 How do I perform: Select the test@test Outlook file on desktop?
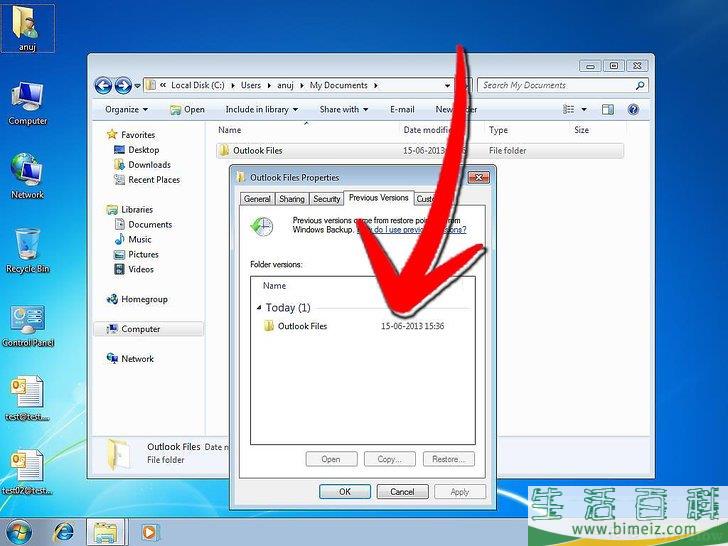pyautogui.click(x=27, y=398)
